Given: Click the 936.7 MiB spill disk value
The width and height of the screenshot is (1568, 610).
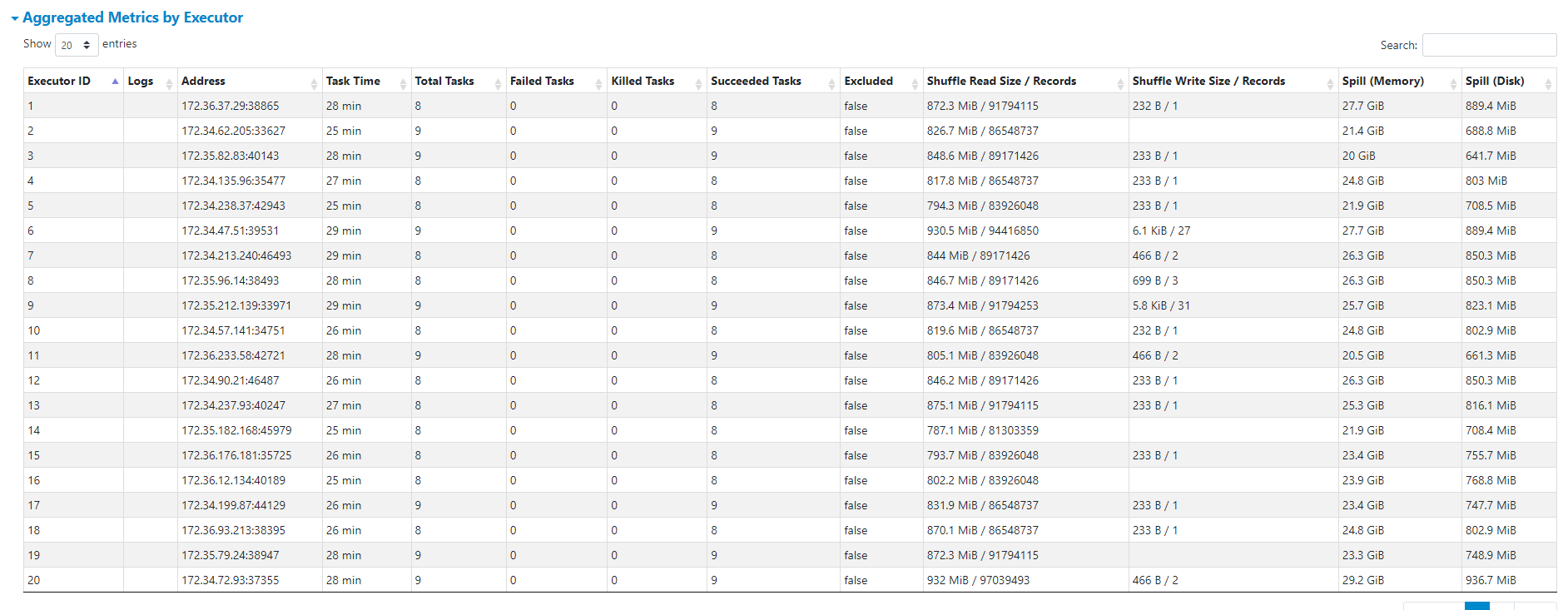Looking at the screenshot, I should [1491, 580].
